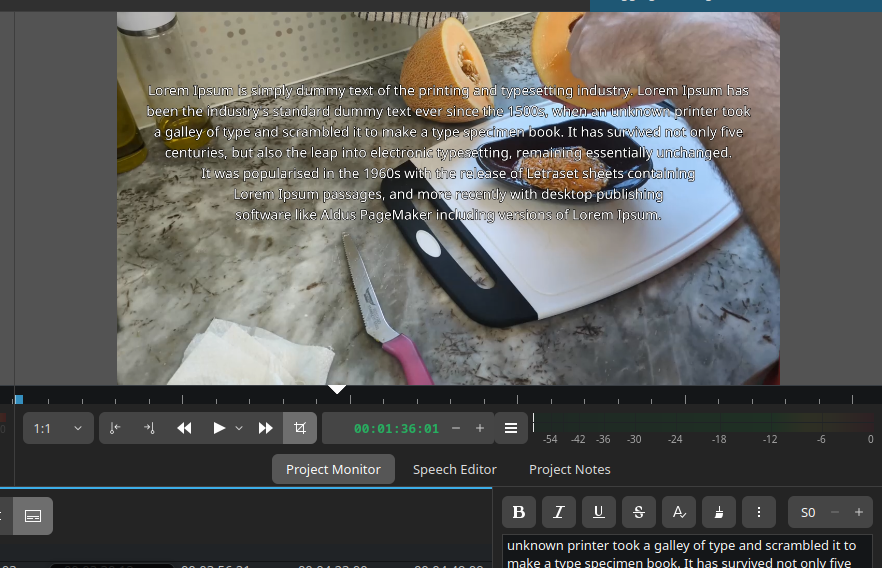Set the zone out point
The height and width of the screenshot is (568, 882).
click(x=149, y=428)
